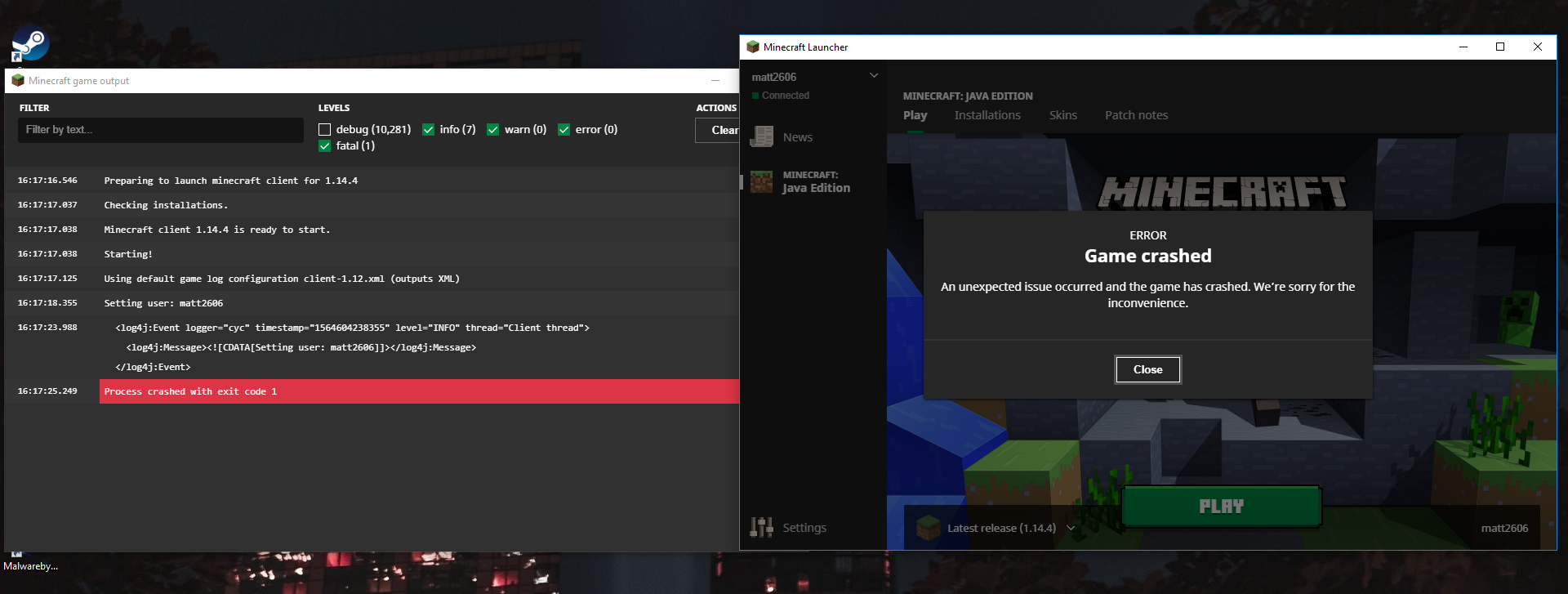Select the 'Starting!' log line
The image size is (1568, 594).
(x=128, y=254)
